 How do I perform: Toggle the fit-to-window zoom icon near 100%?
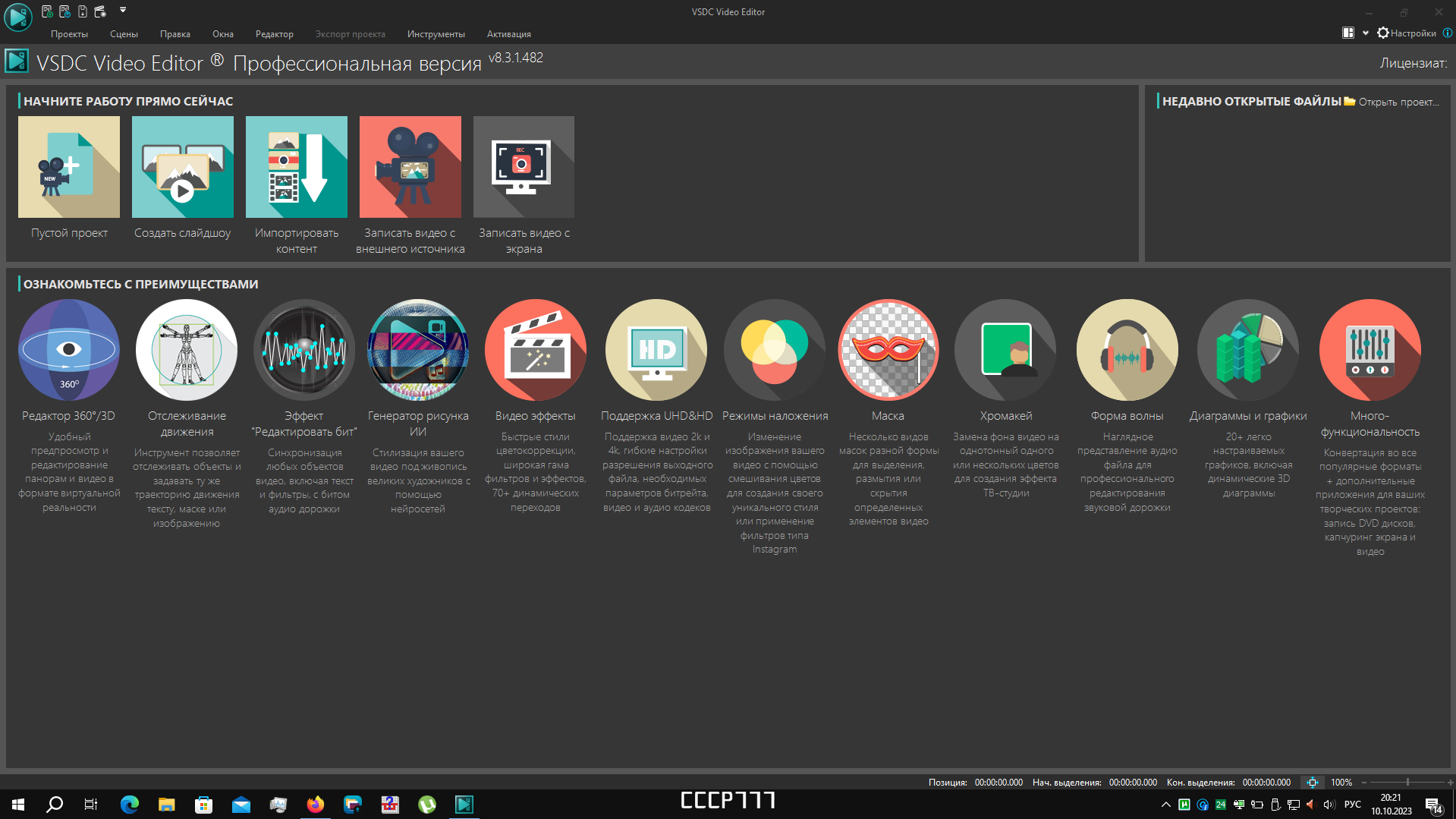coord(1313,782)
